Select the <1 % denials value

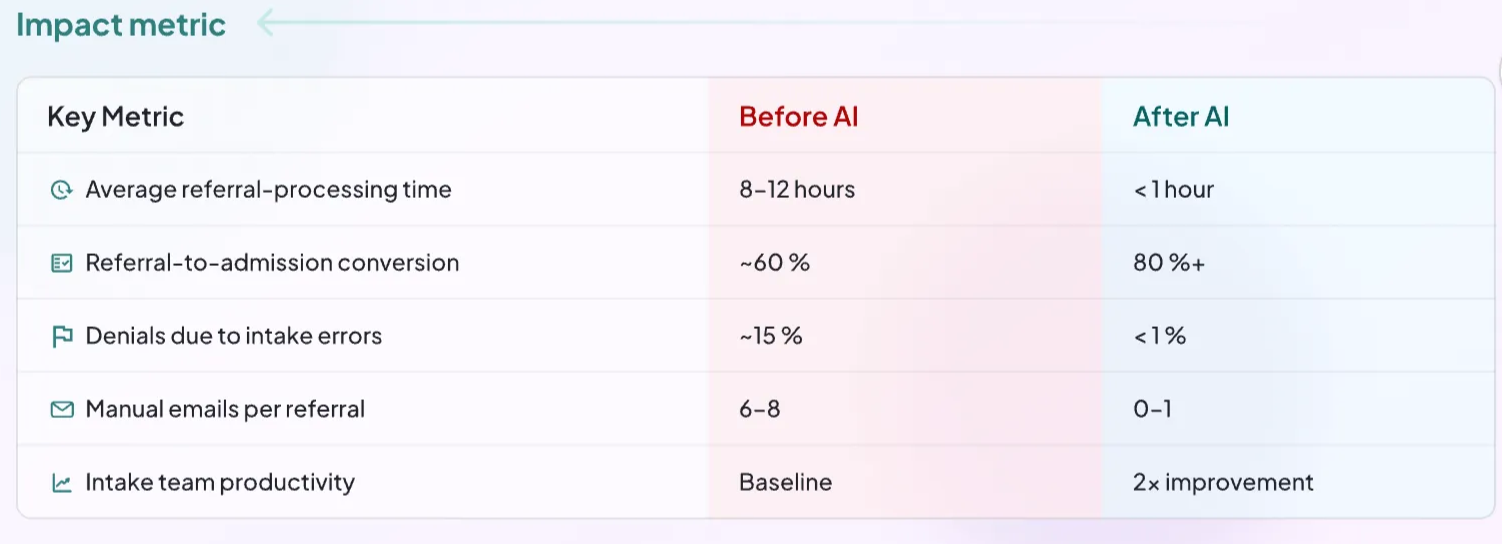tap(1160, 336)
